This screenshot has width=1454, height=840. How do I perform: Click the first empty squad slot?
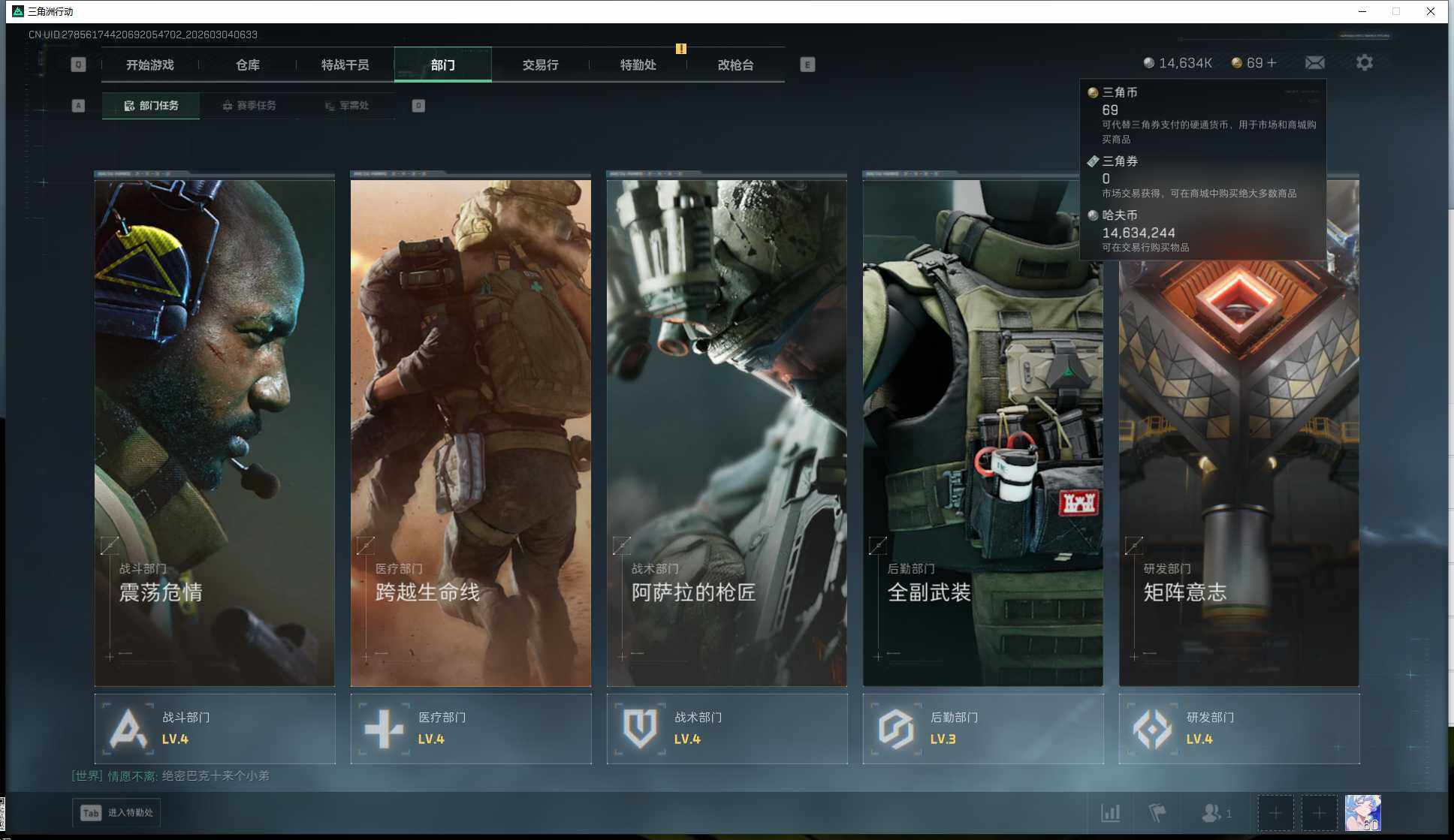1275,812
